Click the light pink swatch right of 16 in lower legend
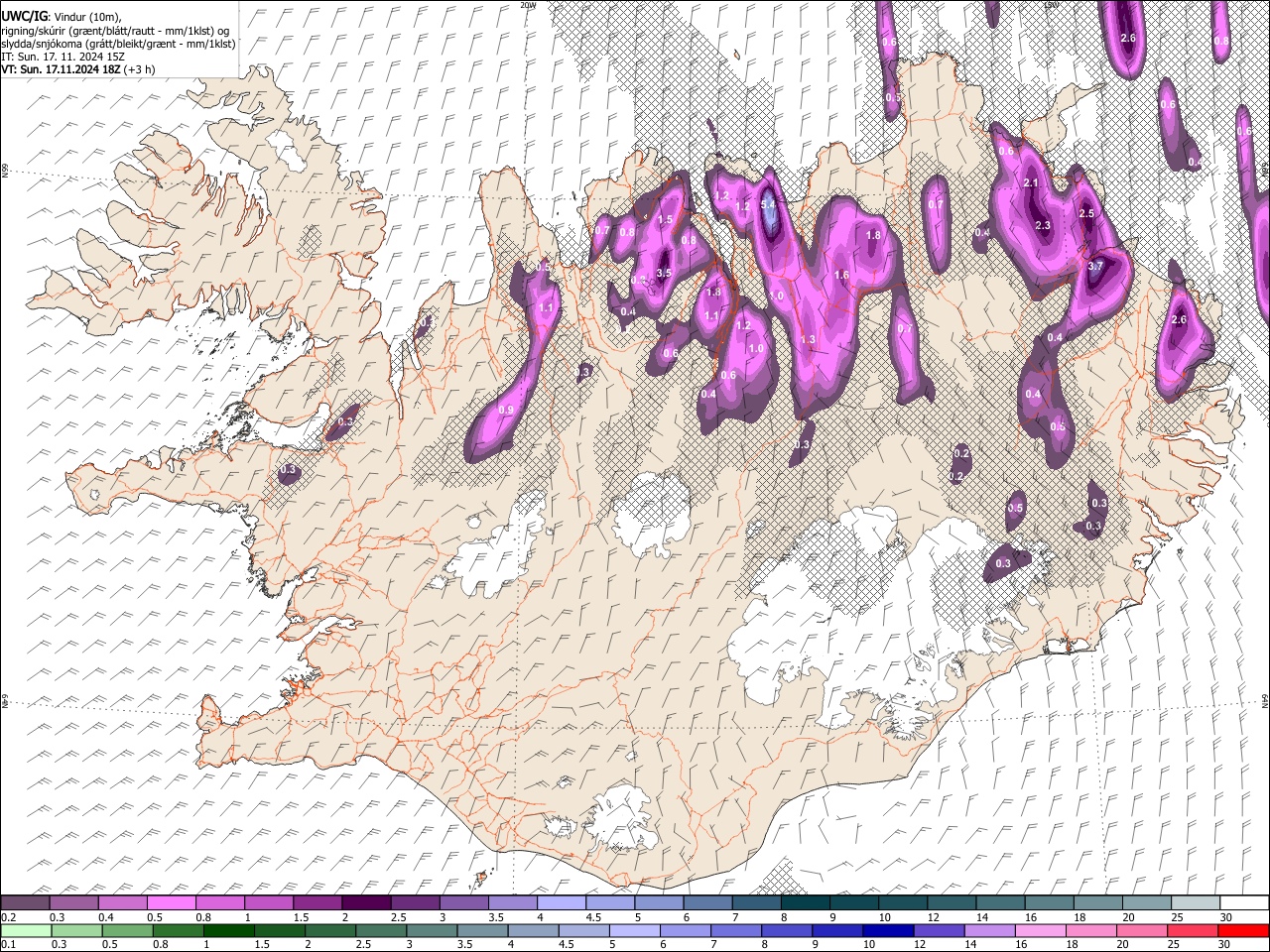 (1040, 930)
